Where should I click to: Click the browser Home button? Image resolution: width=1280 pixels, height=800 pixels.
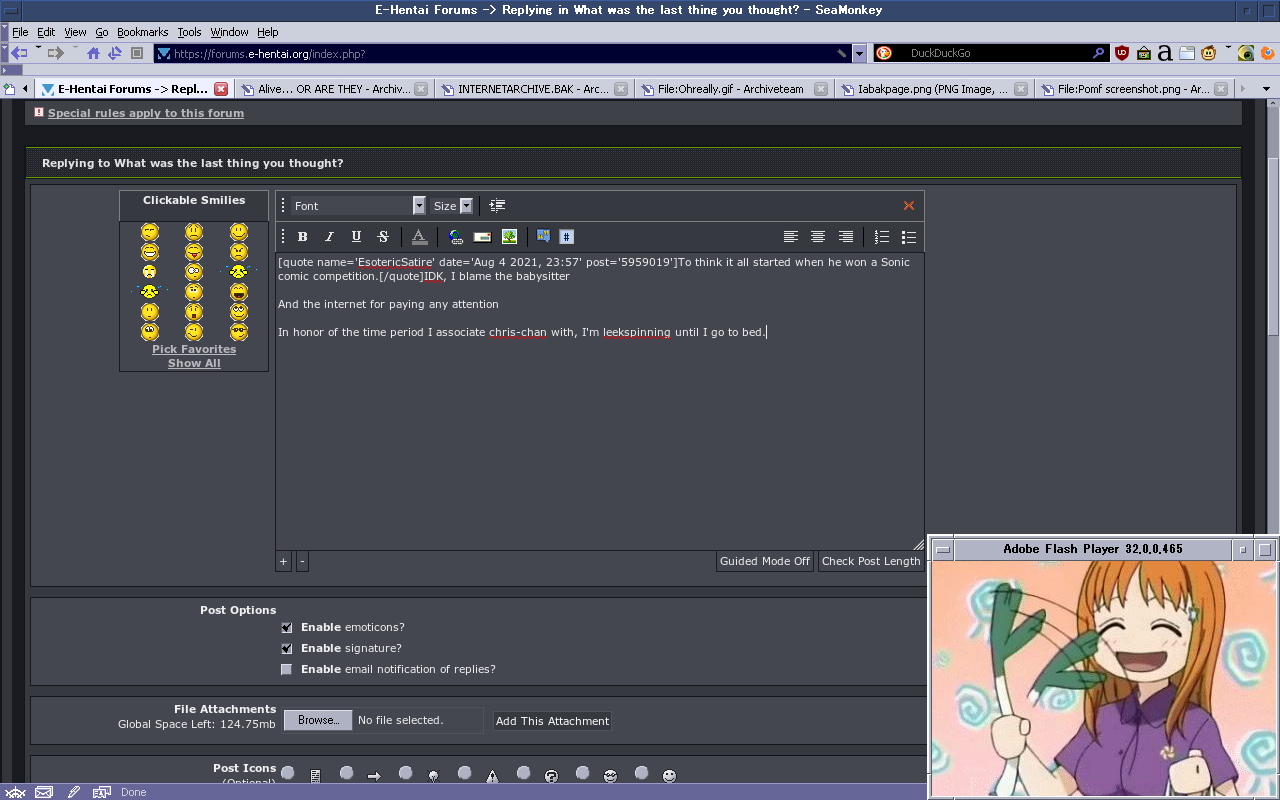click(x=93, y=53)
